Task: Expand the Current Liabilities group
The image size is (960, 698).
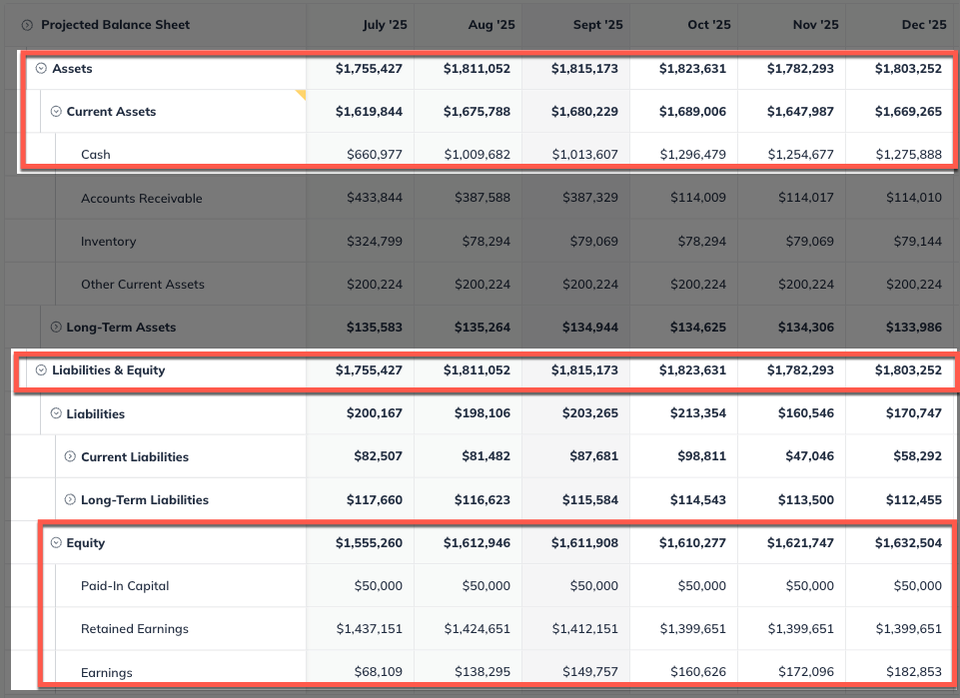Action: 70,456
